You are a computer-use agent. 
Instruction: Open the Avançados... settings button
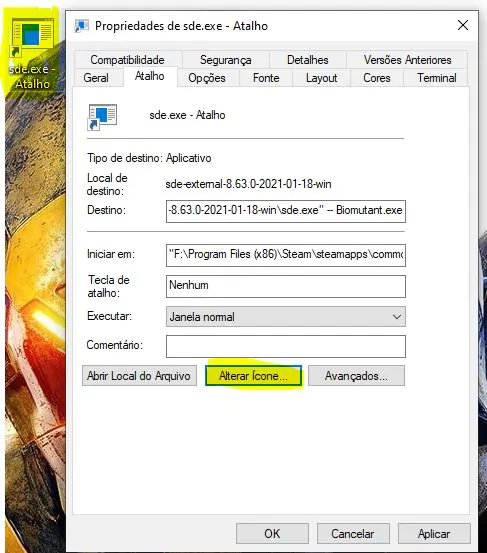point(356,376)
